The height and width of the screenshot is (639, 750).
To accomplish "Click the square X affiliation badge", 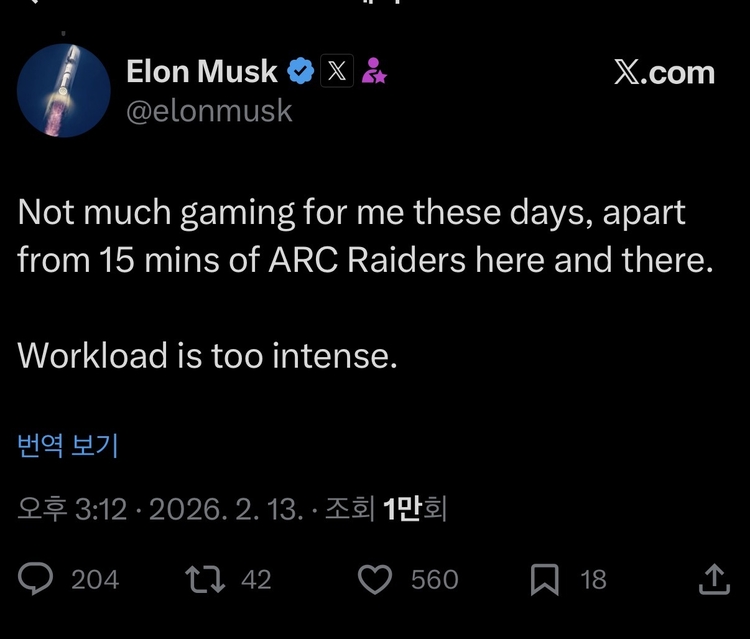I will (337, 72).
